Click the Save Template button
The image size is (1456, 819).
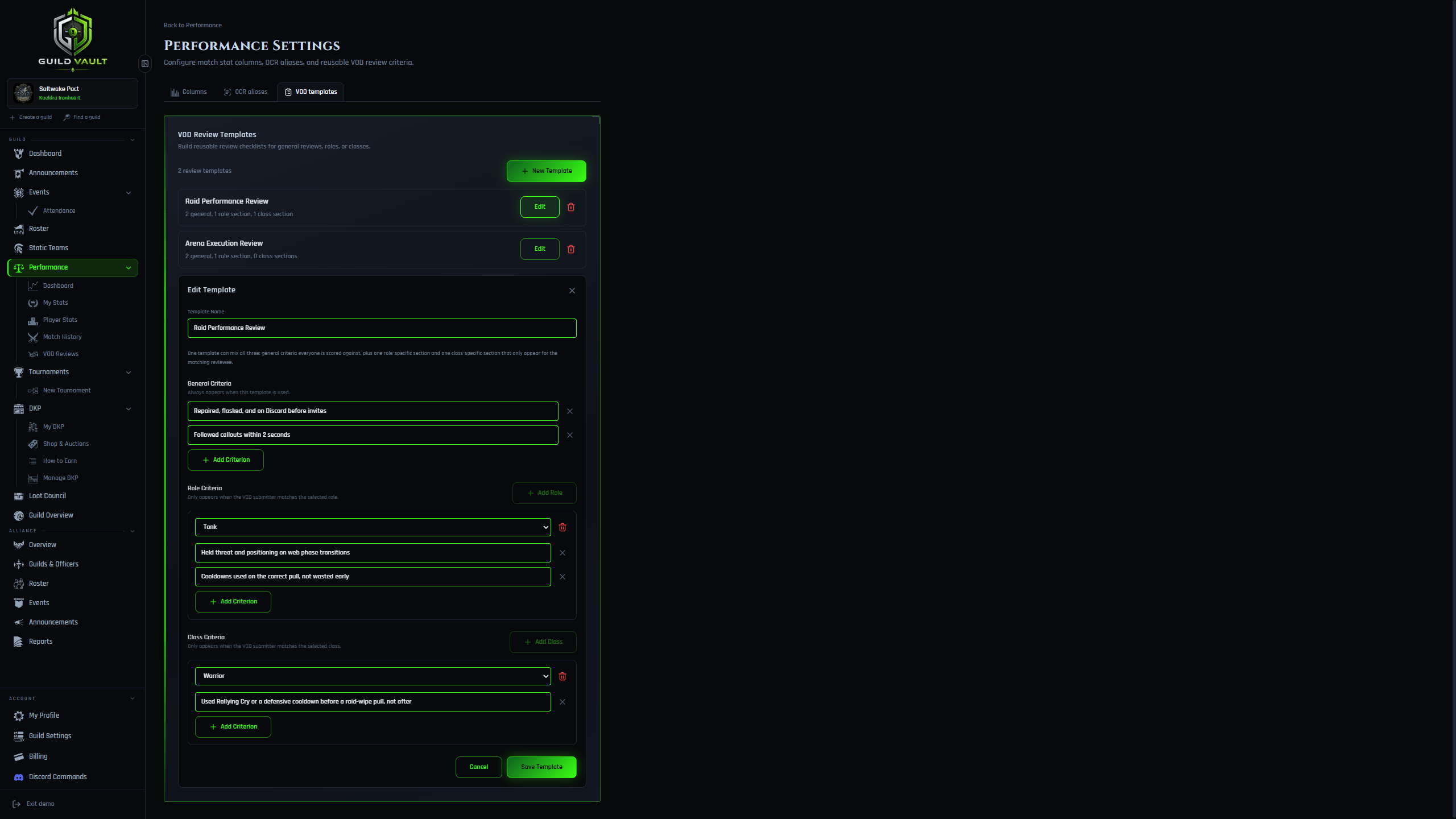[x=541, y=767]
